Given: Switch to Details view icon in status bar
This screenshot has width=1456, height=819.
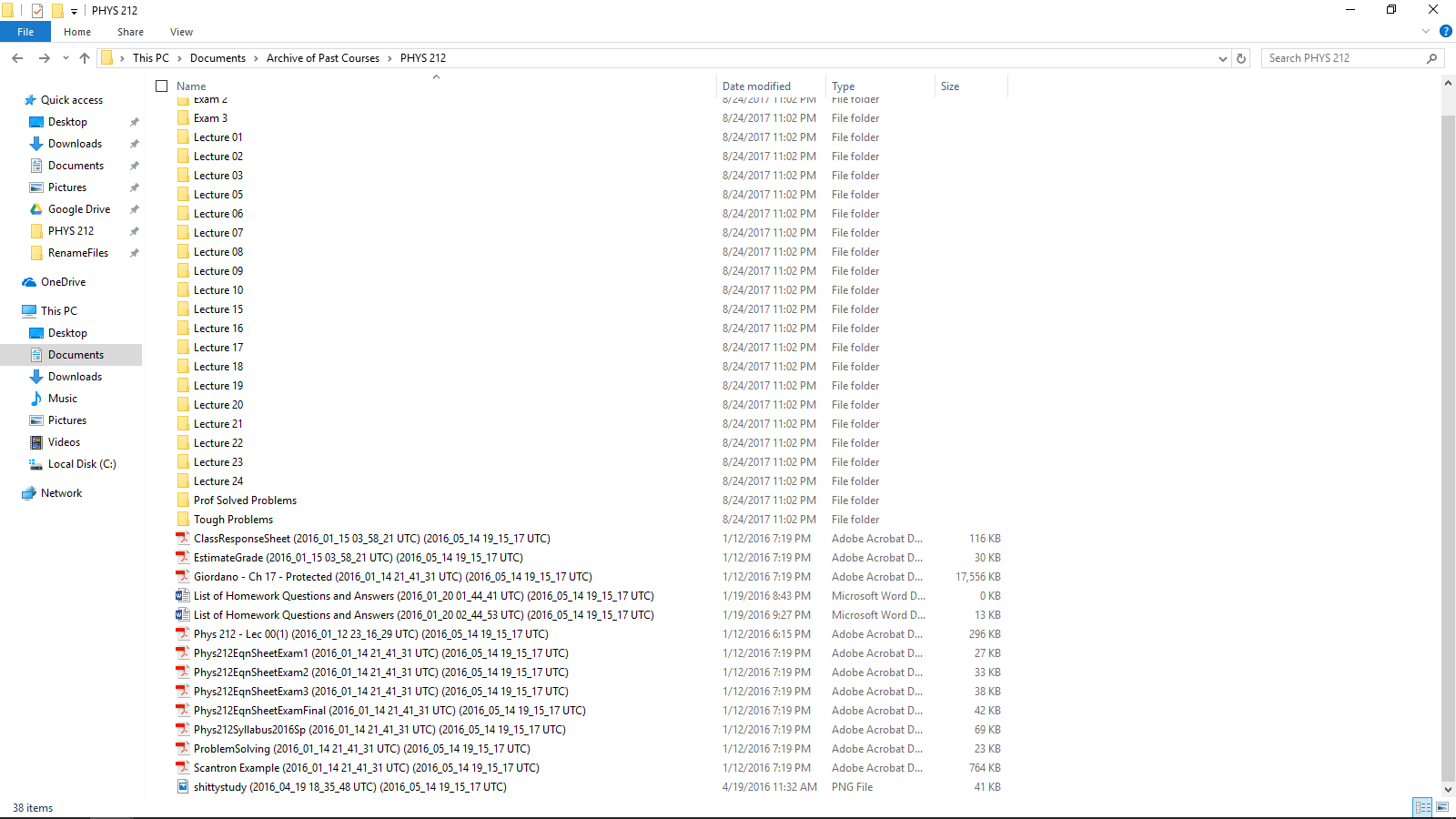Looking at the screenshot, I should pos(1422,807).
